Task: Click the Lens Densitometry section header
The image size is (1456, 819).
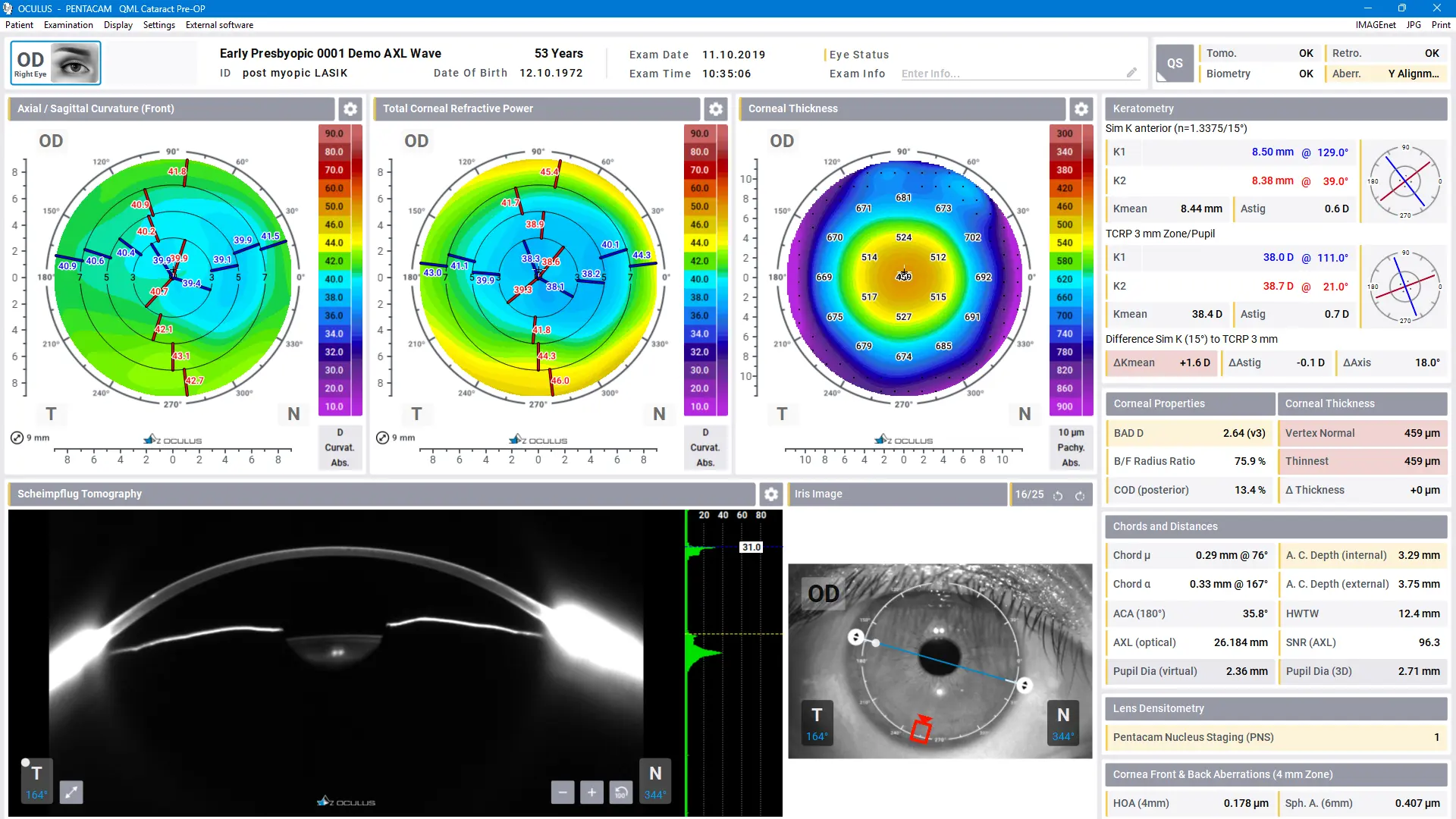Action: click(x=1276, y=708)
